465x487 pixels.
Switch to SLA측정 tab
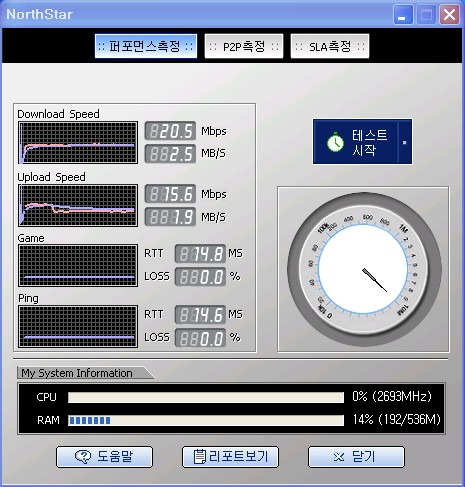(x=330, y=46)
